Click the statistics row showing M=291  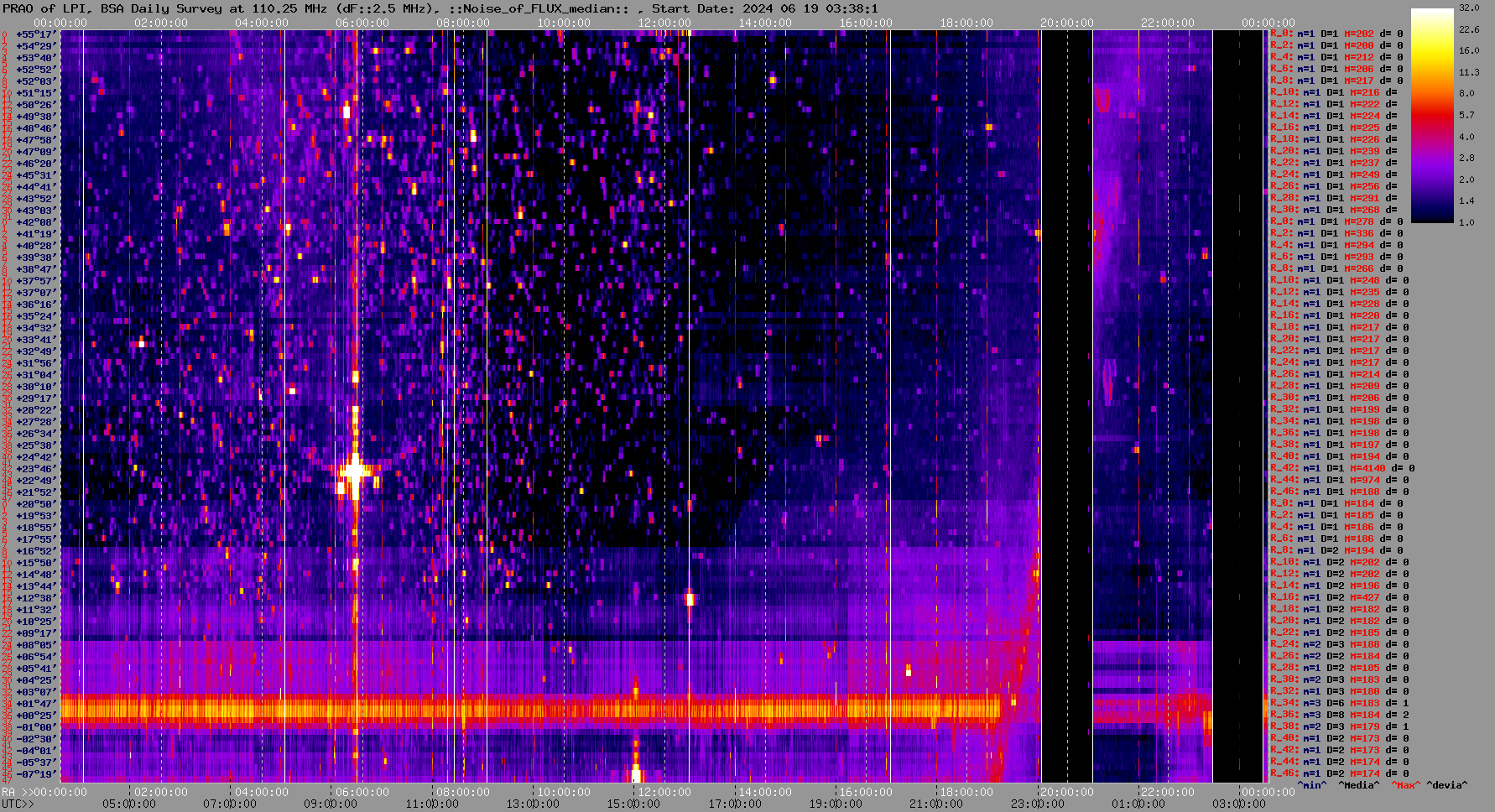(1334, 199)
